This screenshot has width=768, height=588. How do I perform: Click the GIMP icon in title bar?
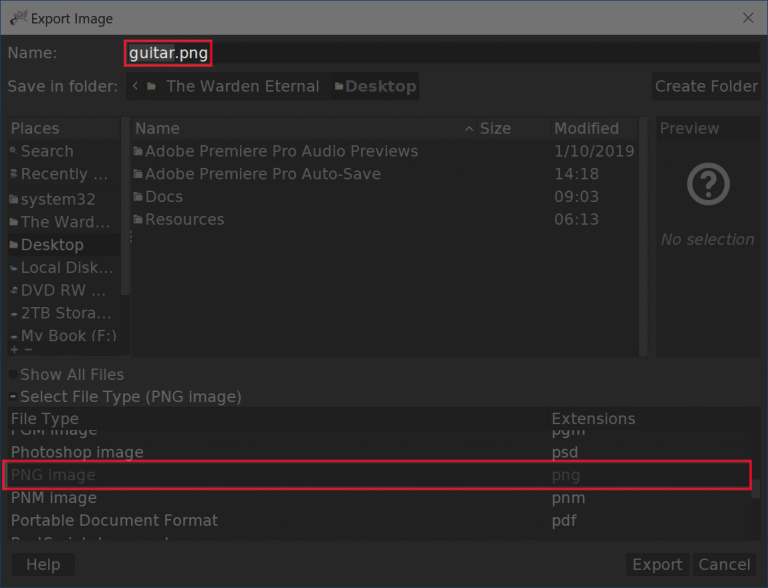pyautogui.click(x=17, y=18)
